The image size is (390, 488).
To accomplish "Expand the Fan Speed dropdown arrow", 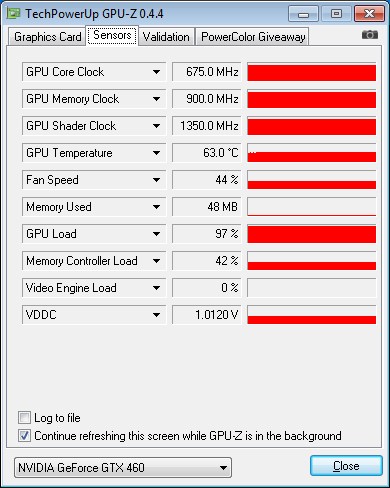I will tap(156, 180).
